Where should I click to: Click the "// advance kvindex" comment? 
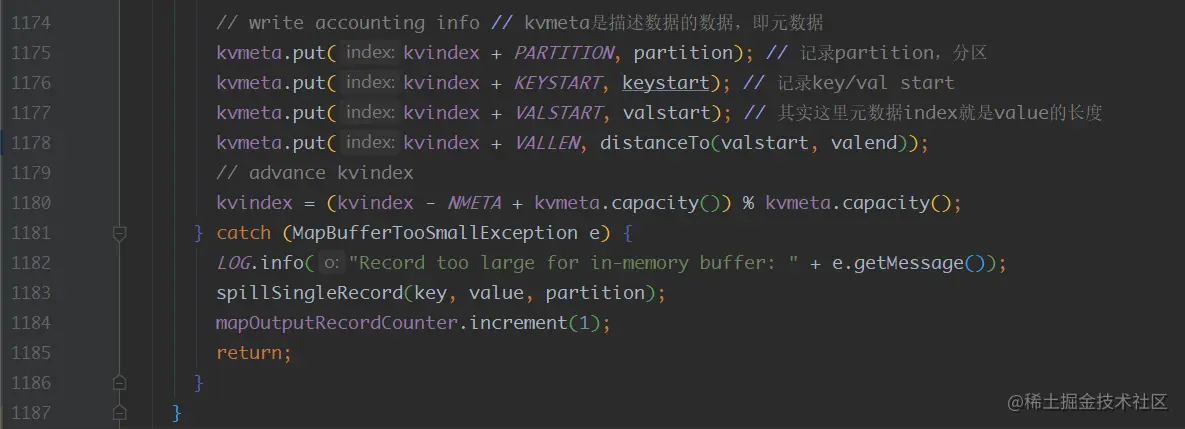[x=314, y=173]
